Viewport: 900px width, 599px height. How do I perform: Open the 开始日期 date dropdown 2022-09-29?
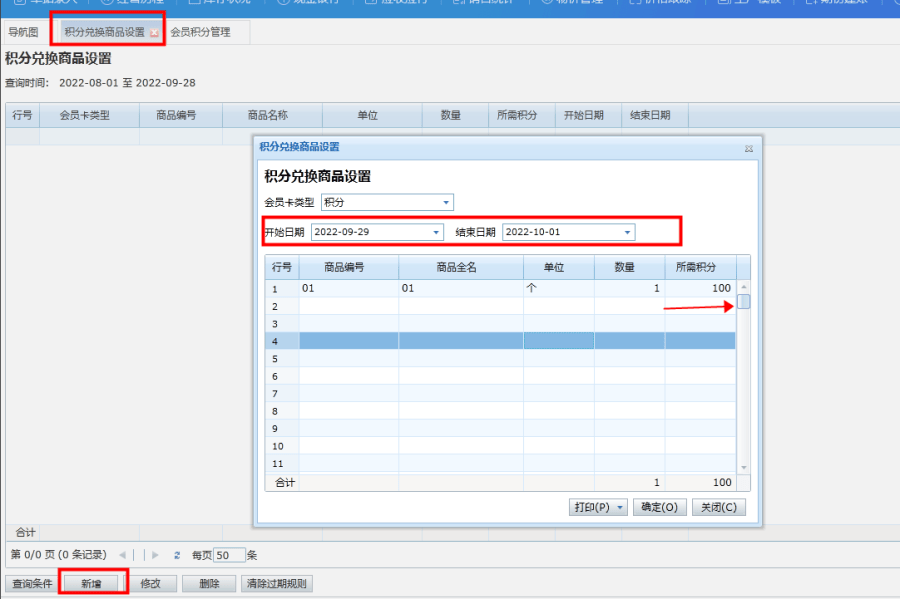435,231
